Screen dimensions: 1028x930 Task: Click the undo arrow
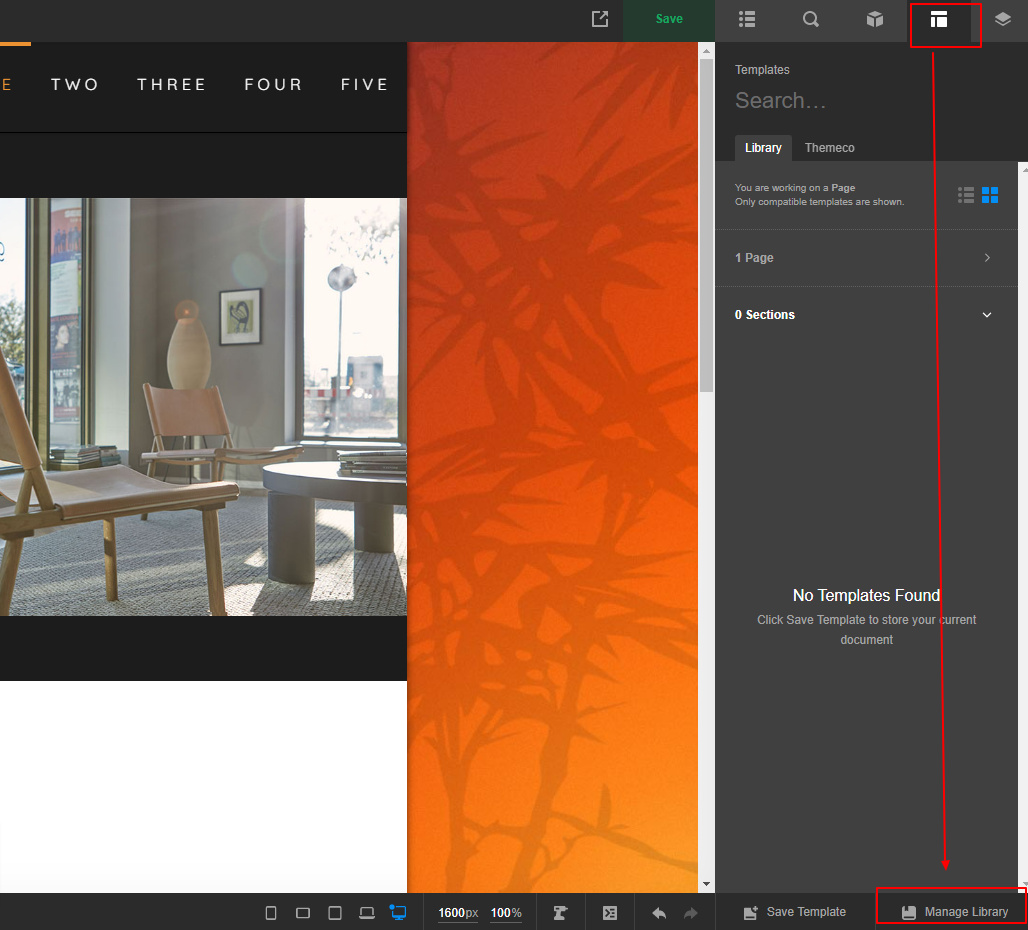point(659,912)
